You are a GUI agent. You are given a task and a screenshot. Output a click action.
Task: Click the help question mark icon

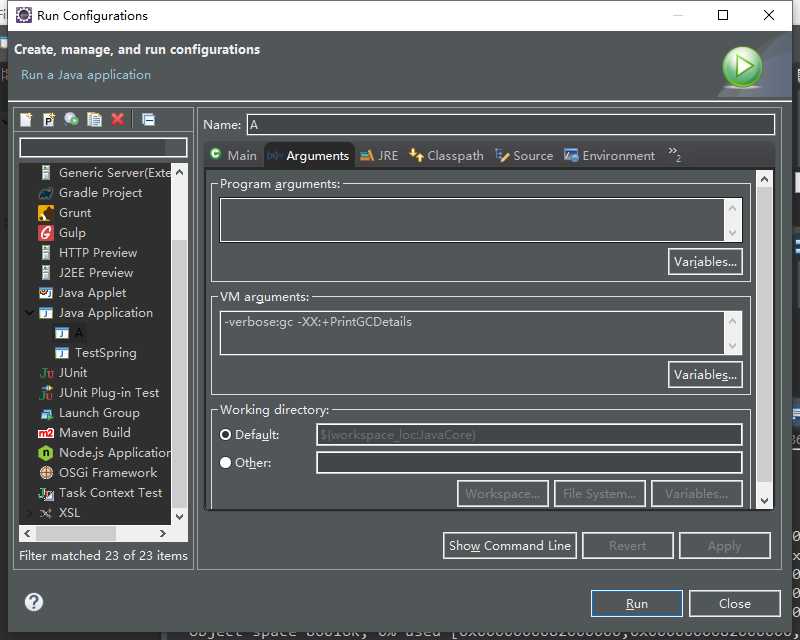click(34, 602)
